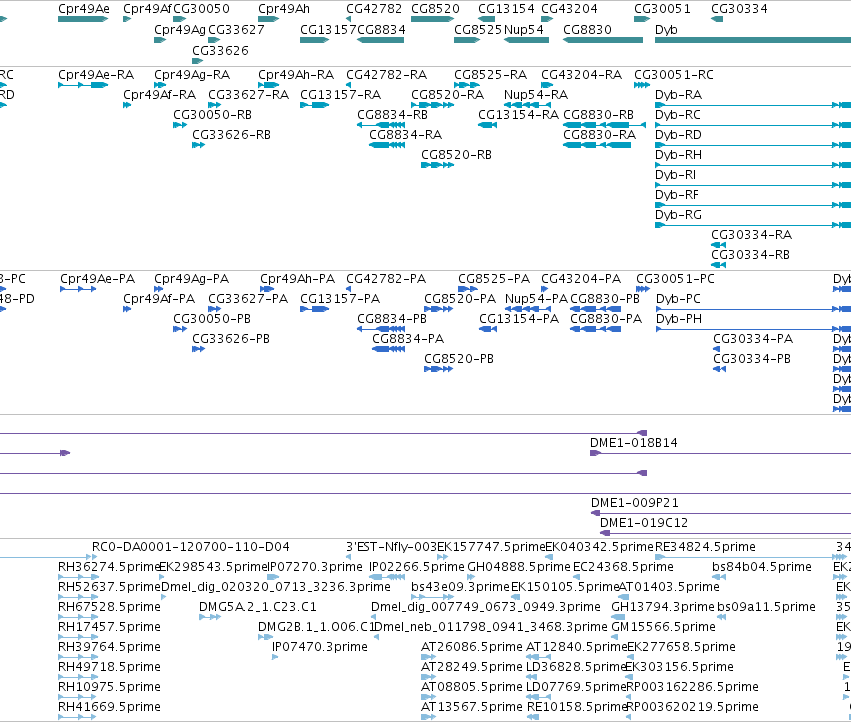The width and height of the screenshot is (851, 722).
Task: Click the RH41669.5prime EST label
Action: coord(110,707)
